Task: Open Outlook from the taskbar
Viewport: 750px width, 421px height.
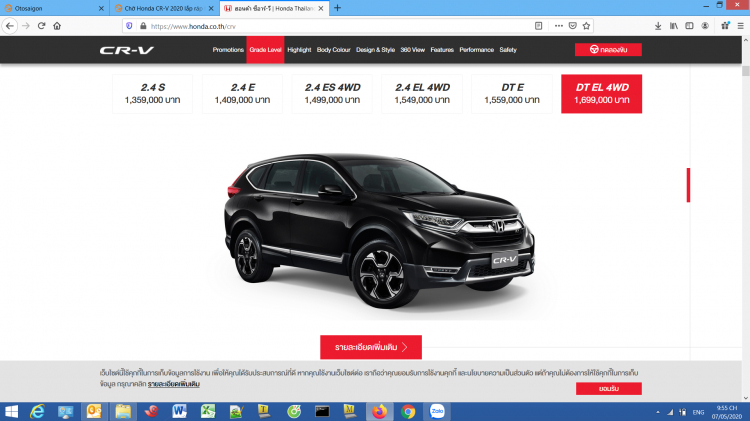Action: click(94, 411)
